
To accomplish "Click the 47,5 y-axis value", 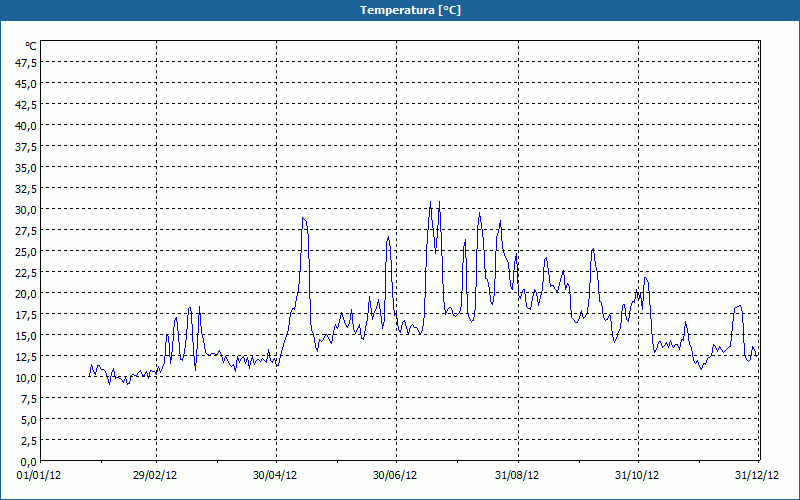I will click(26, 63).
